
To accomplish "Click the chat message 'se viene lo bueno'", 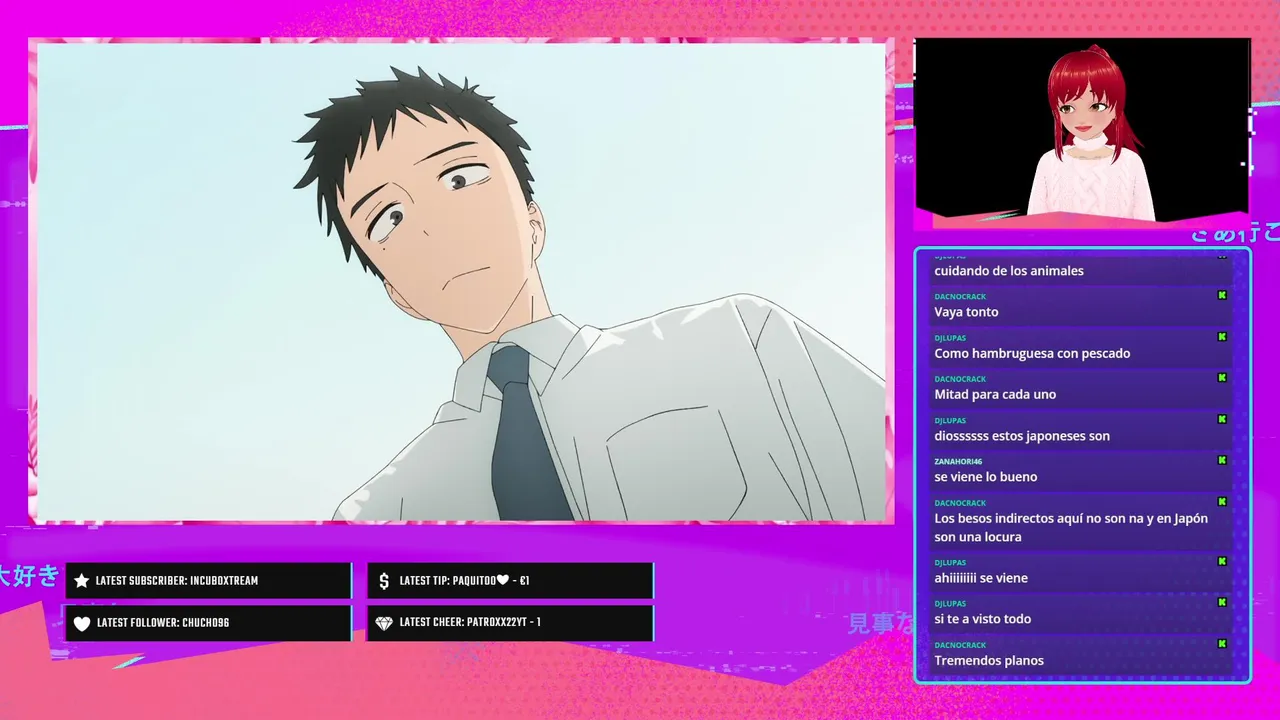I will click(986, 477).
